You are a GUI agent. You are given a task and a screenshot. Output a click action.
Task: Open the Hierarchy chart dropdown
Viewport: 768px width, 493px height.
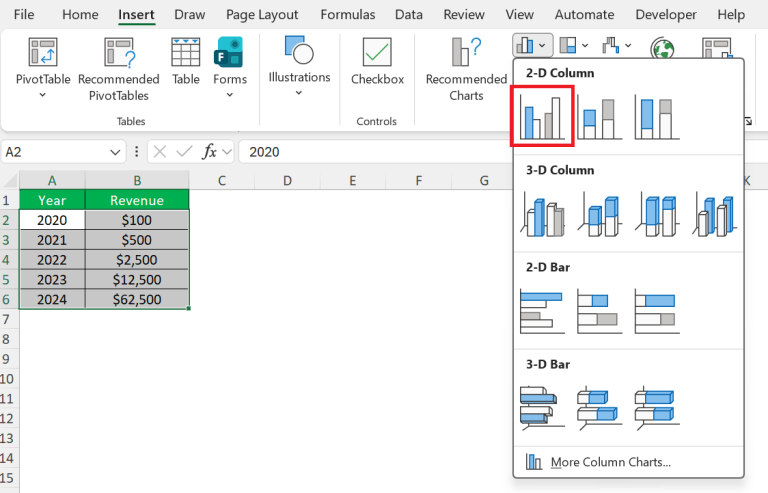point(574,46)
